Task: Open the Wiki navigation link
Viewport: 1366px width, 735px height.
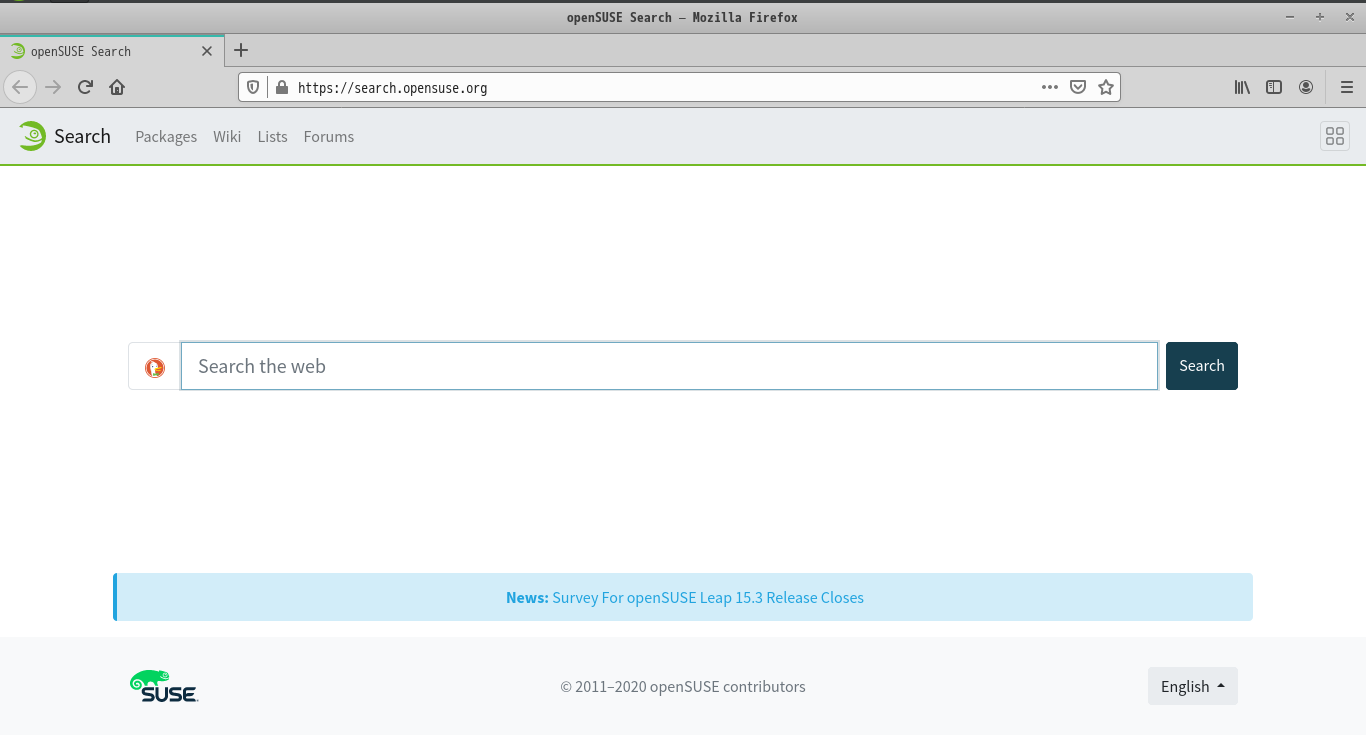Action: pyautogui.click(x=227, y=137)
